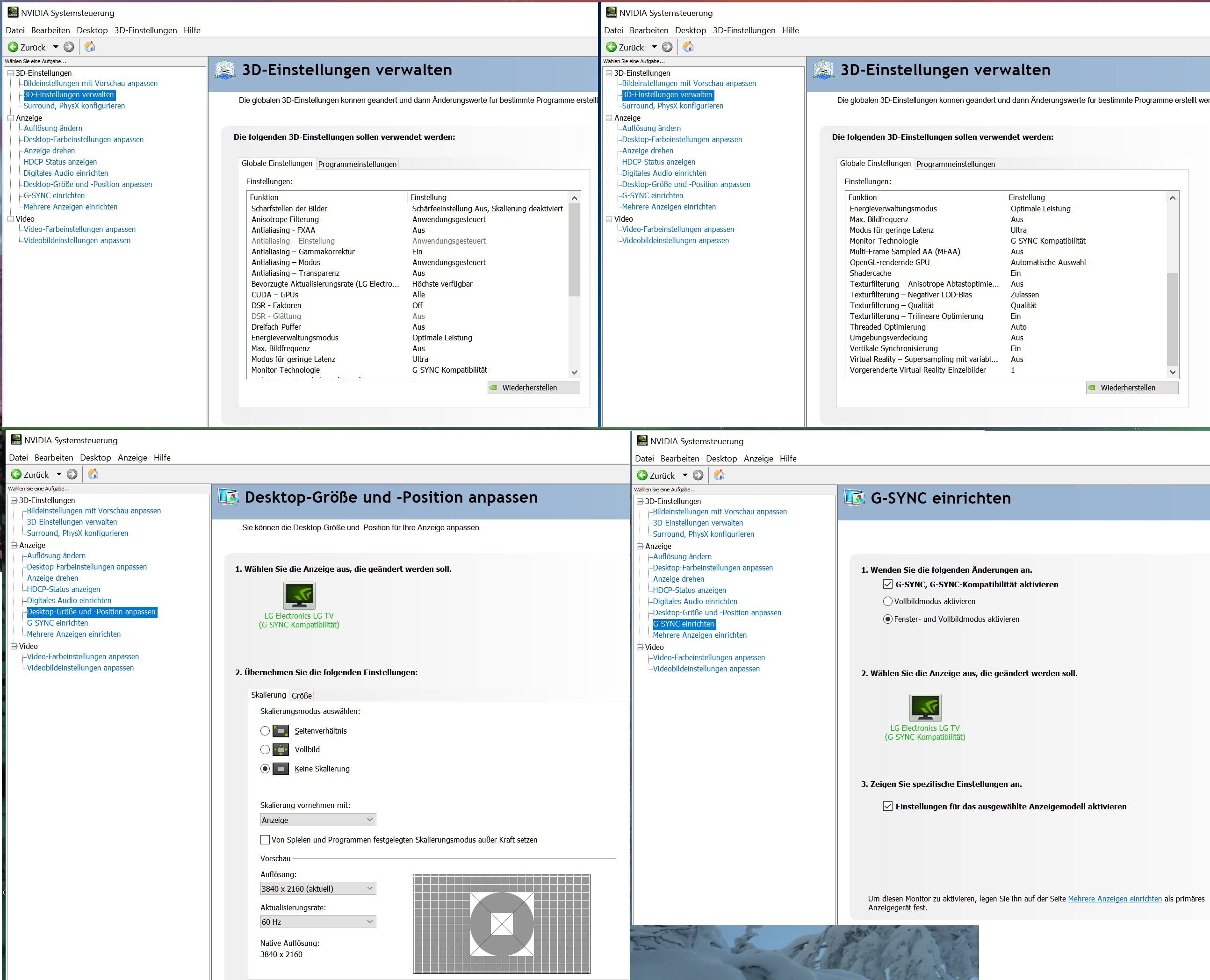The image size is (1210, 980).
Task: Click the header icon beside the Desktop-Größe und -Position anpassen heading
Action: pyautogui.click(x=229, y=497)
